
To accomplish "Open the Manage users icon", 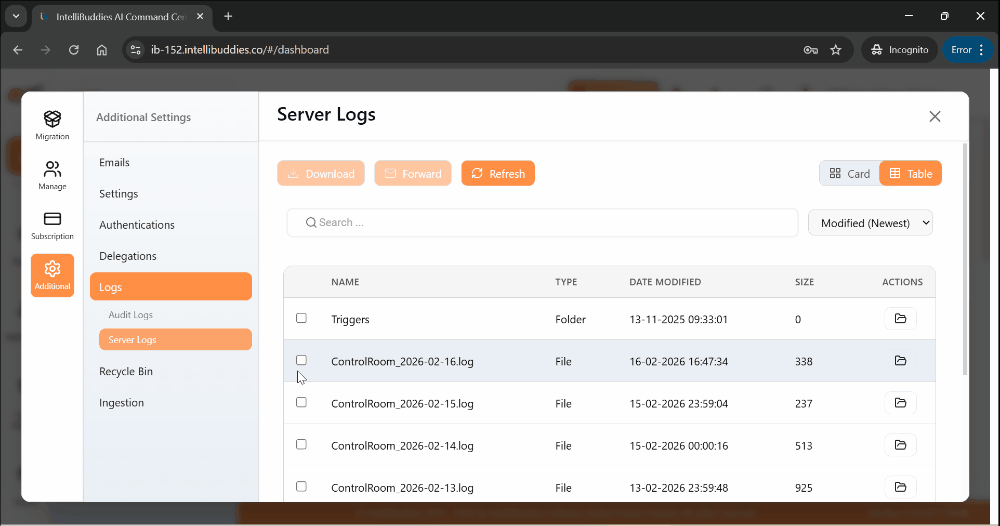I will pos(52,169).
